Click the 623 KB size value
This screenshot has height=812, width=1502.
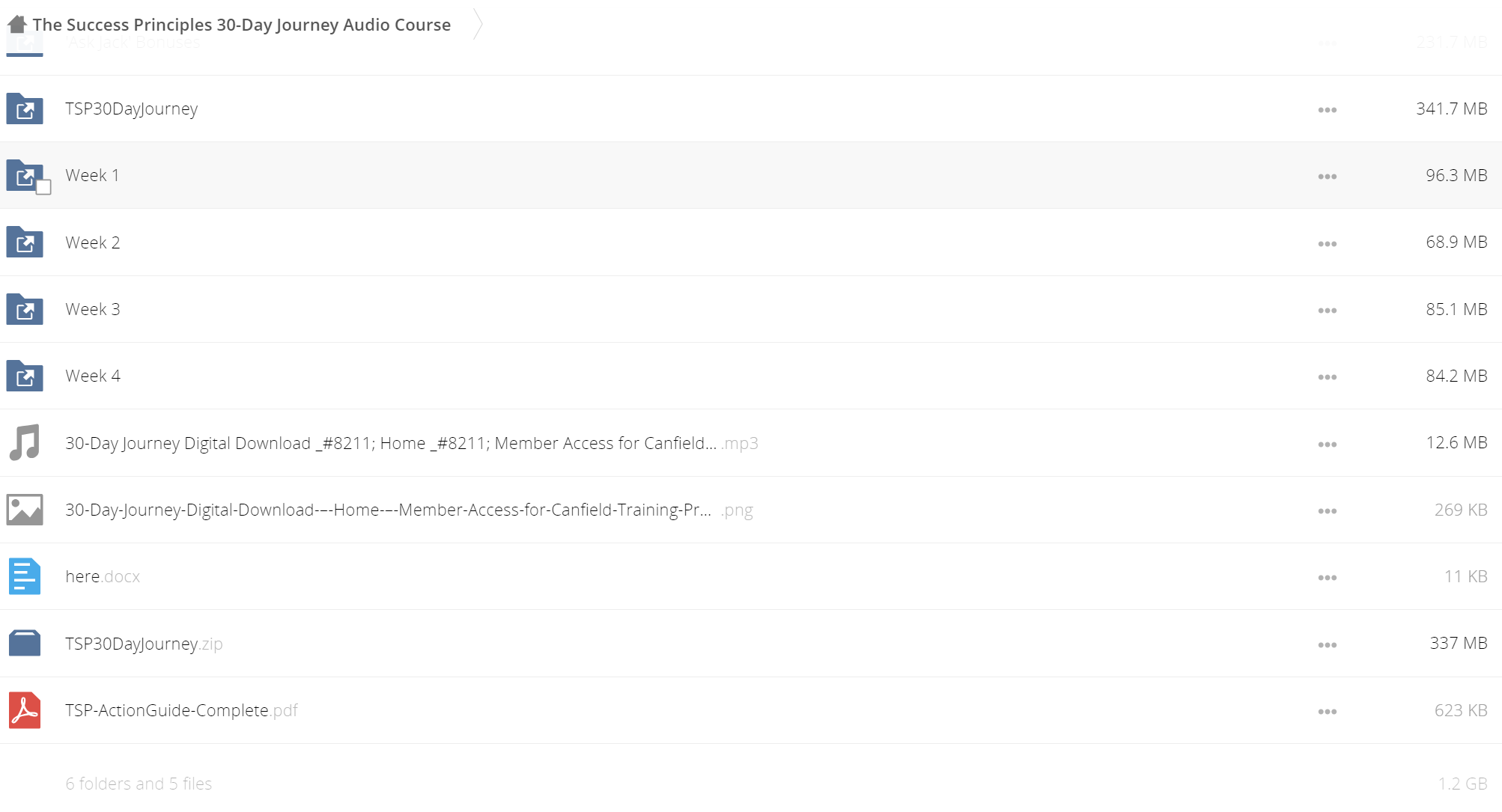pos(1461,710)
